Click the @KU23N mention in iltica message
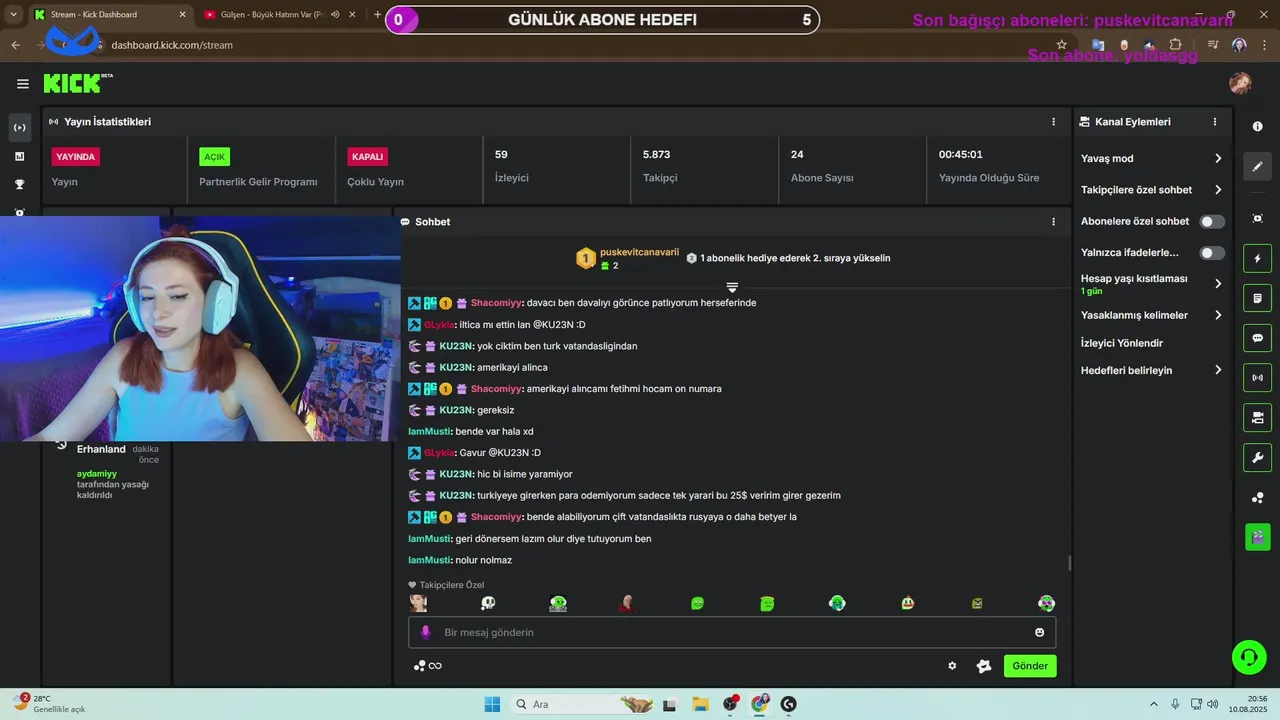1280x720 pixels. (552, 325)
